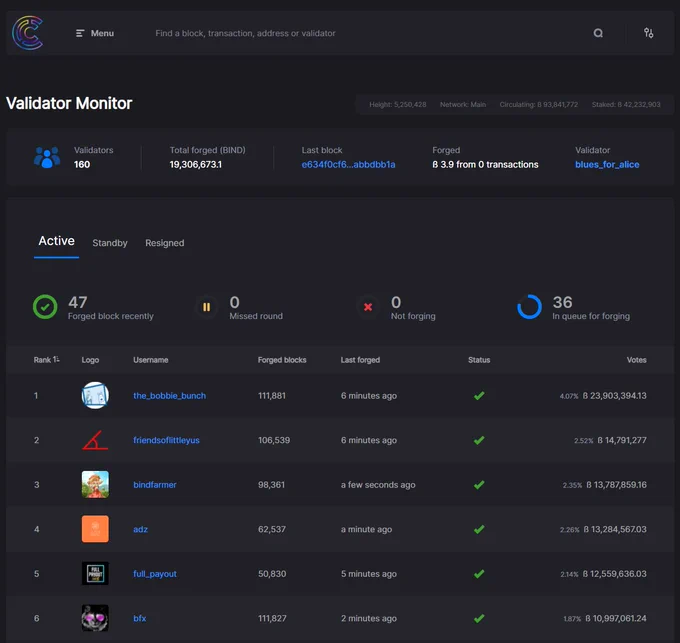Click adz orange square logo

pos(95,529)
